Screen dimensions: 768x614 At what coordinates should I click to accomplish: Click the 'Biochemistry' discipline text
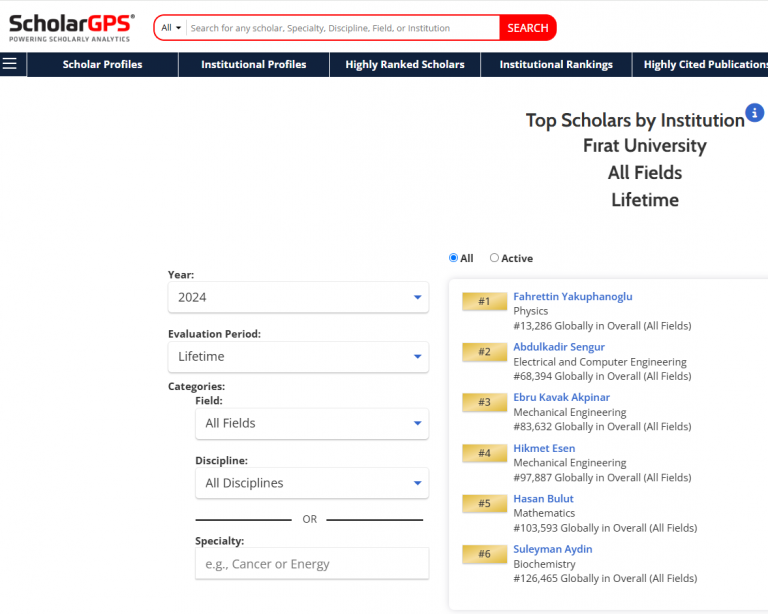pos(544,564)
